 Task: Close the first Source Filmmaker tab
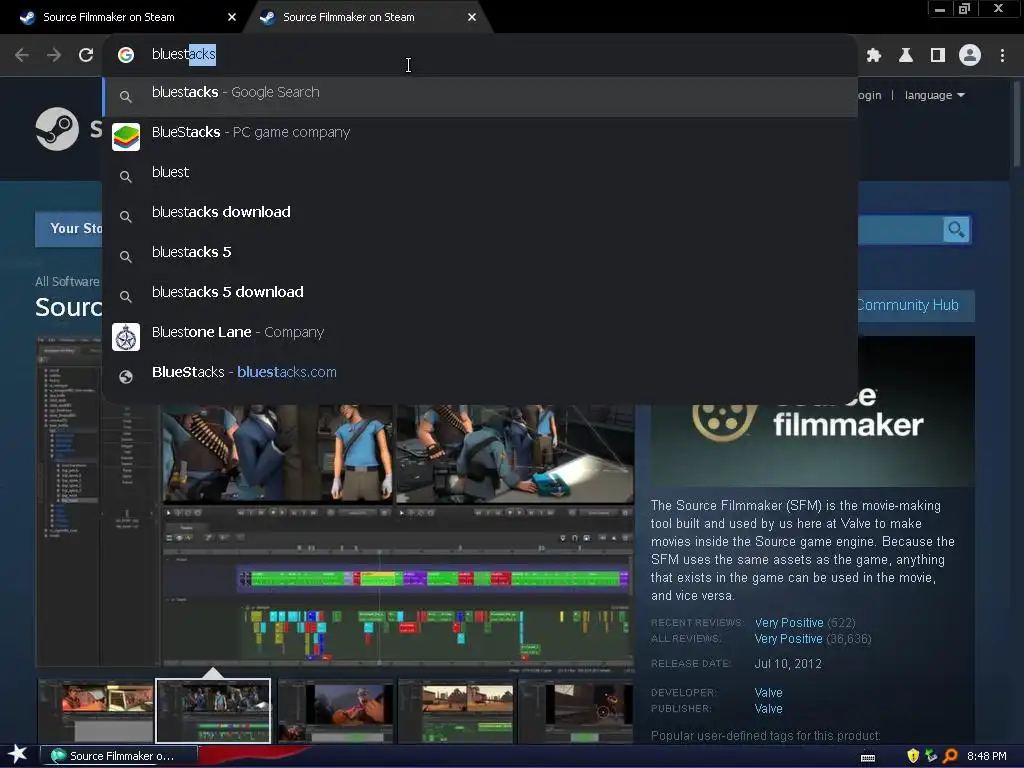point(232,17)
